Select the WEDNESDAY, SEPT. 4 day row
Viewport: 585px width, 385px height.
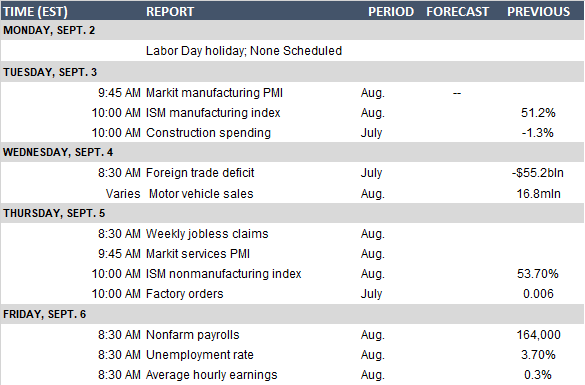coord(292,152)
